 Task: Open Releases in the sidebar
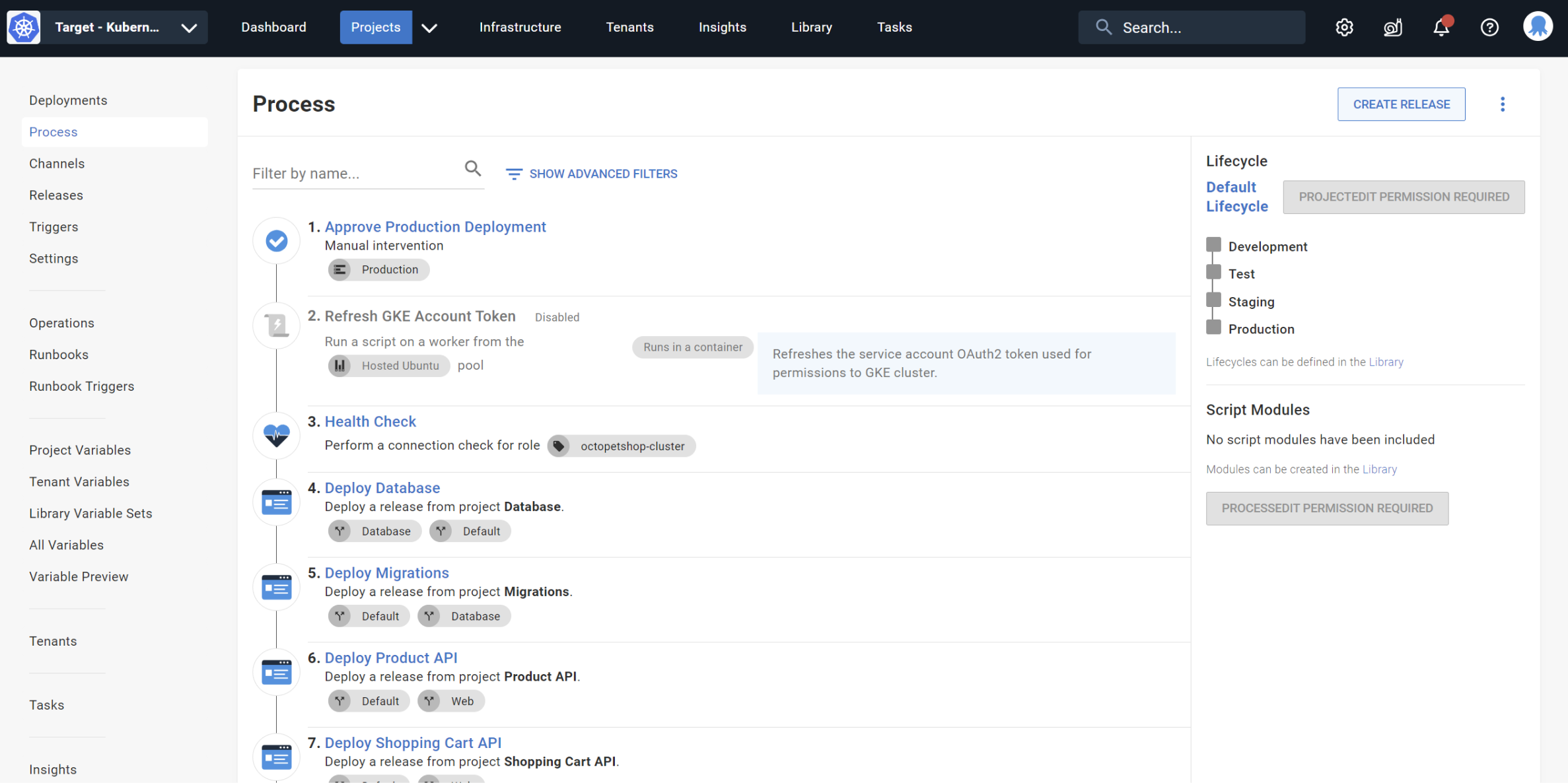pyautogui.click(x=55, y=195)
